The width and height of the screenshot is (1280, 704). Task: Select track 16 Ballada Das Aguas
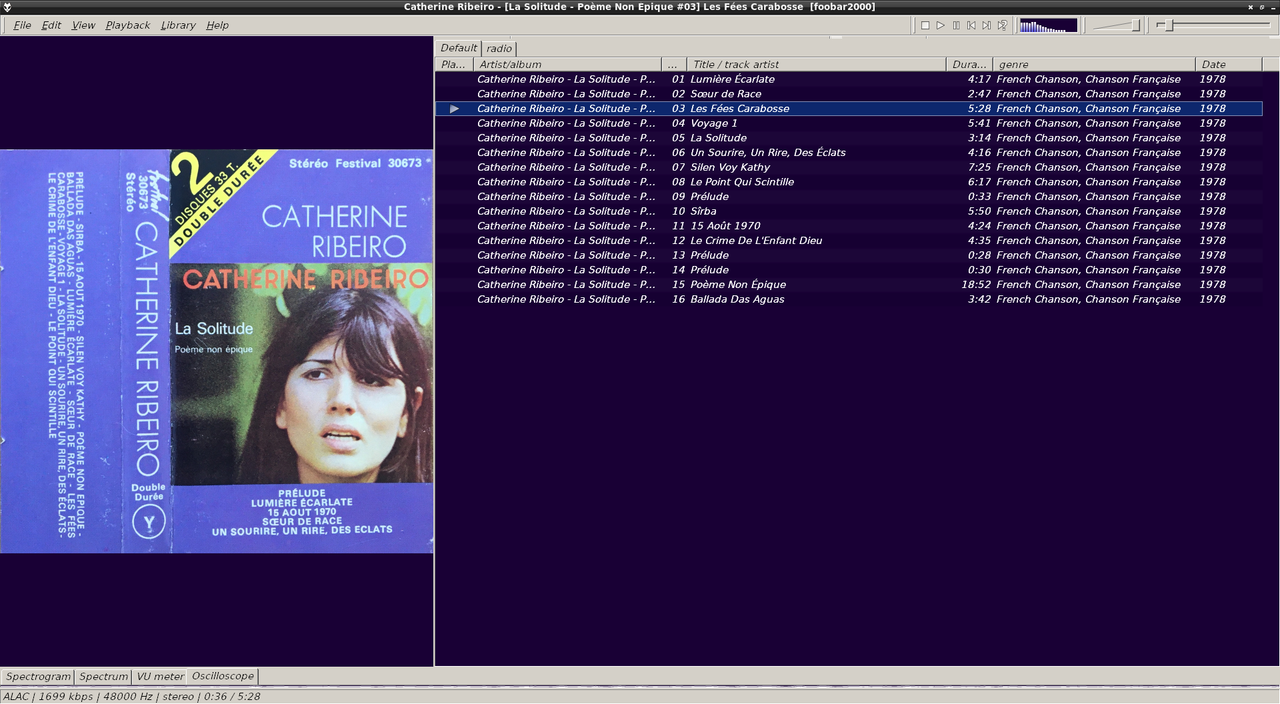[x=849, y=299]
